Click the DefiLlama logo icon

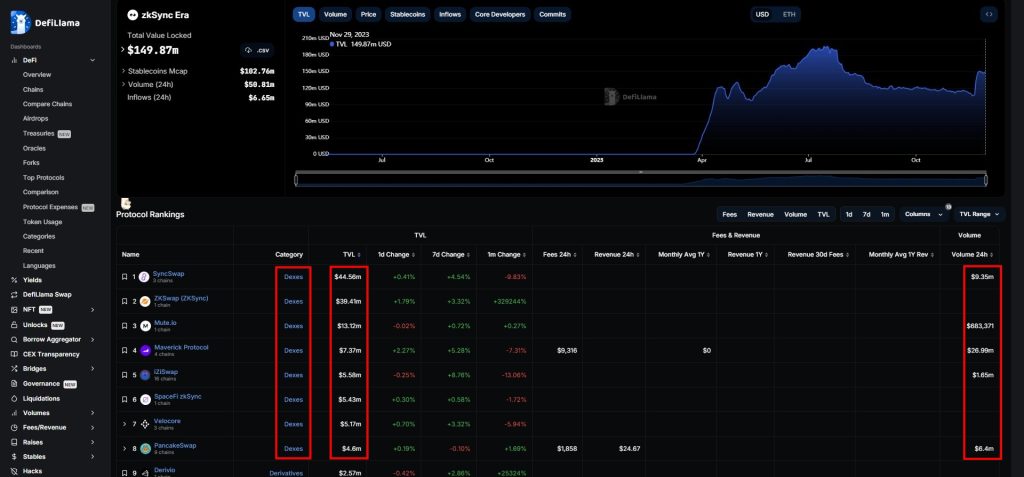[x=19, y=20]
